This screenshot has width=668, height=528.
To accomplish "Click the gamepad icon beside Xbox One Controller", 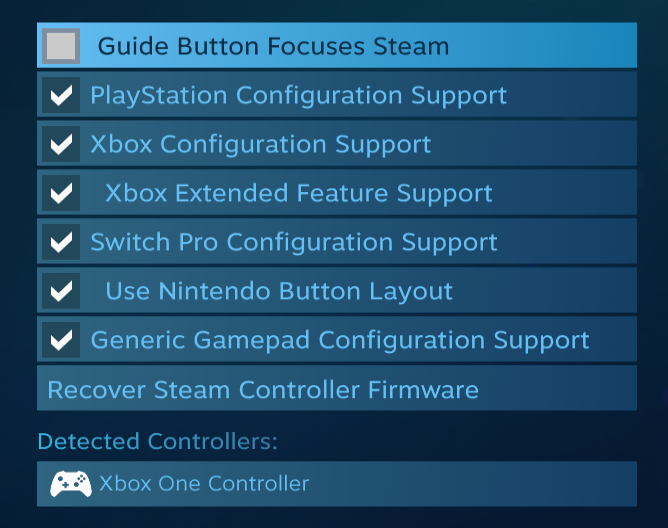I will point(70,484).
